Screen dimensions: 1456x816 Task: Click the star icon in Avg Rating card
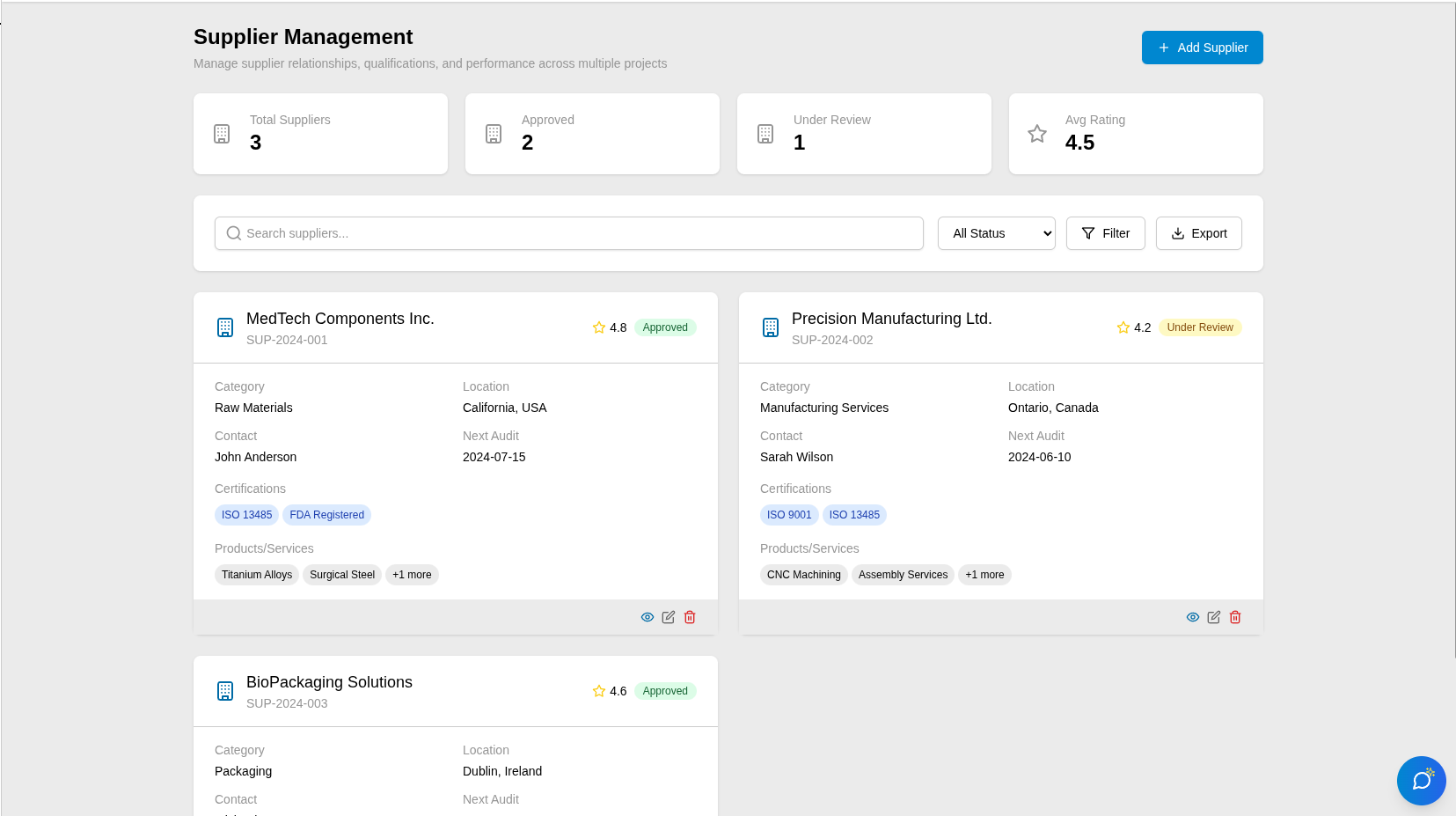point(1037,134)
